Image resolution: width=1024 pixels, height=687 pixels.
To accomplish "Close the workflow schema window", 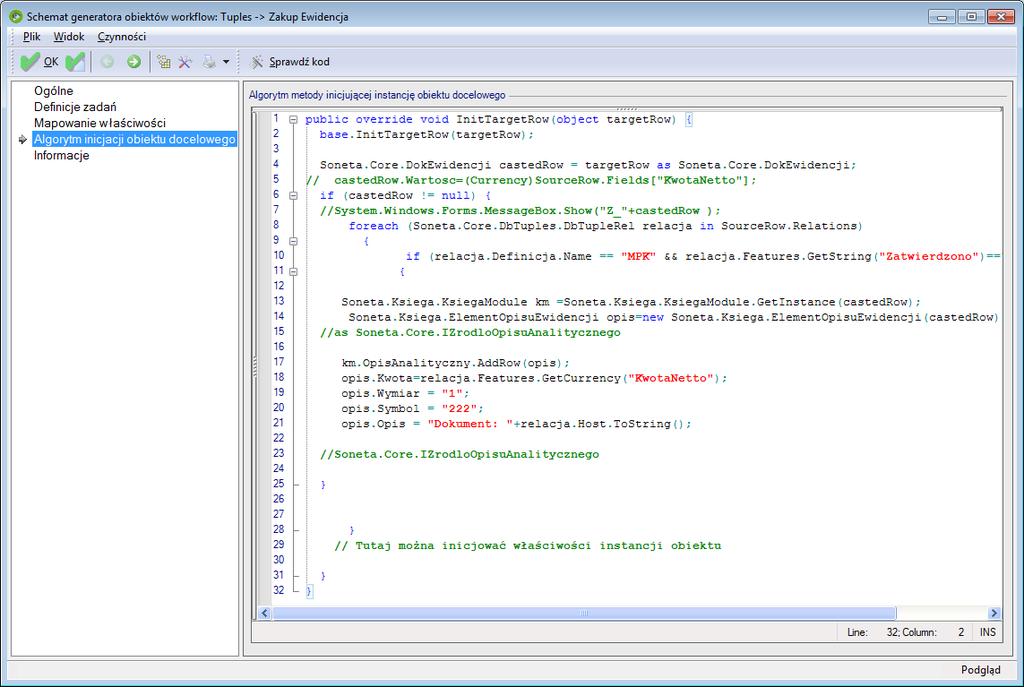I will pyautogui.click(x=1000, y=16).
